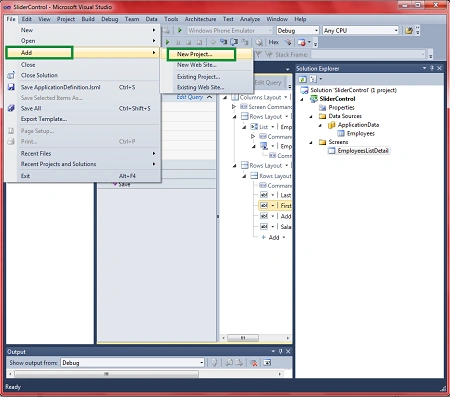Click Recent Projects and Solutions in the File menu
This screenshot has width=450, height=397.
pyautogui.click(x=81, y=164)
